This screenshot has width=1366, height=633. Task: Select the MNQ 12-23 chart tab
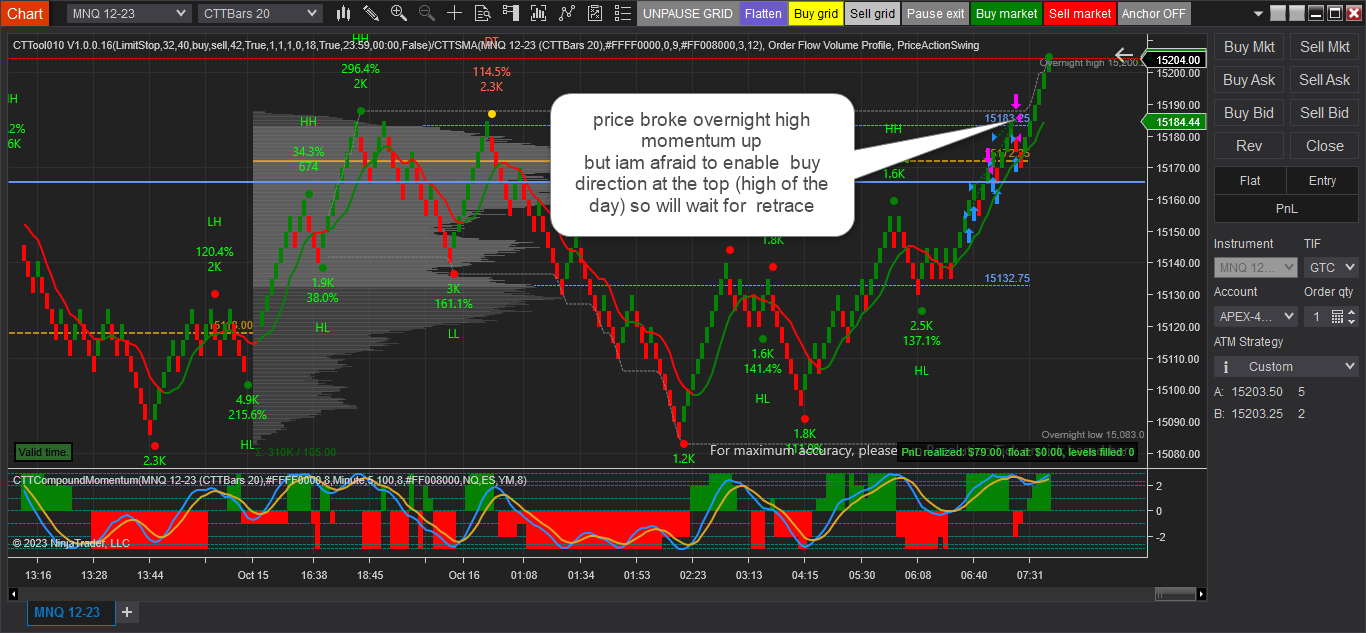tap(67, 612)
